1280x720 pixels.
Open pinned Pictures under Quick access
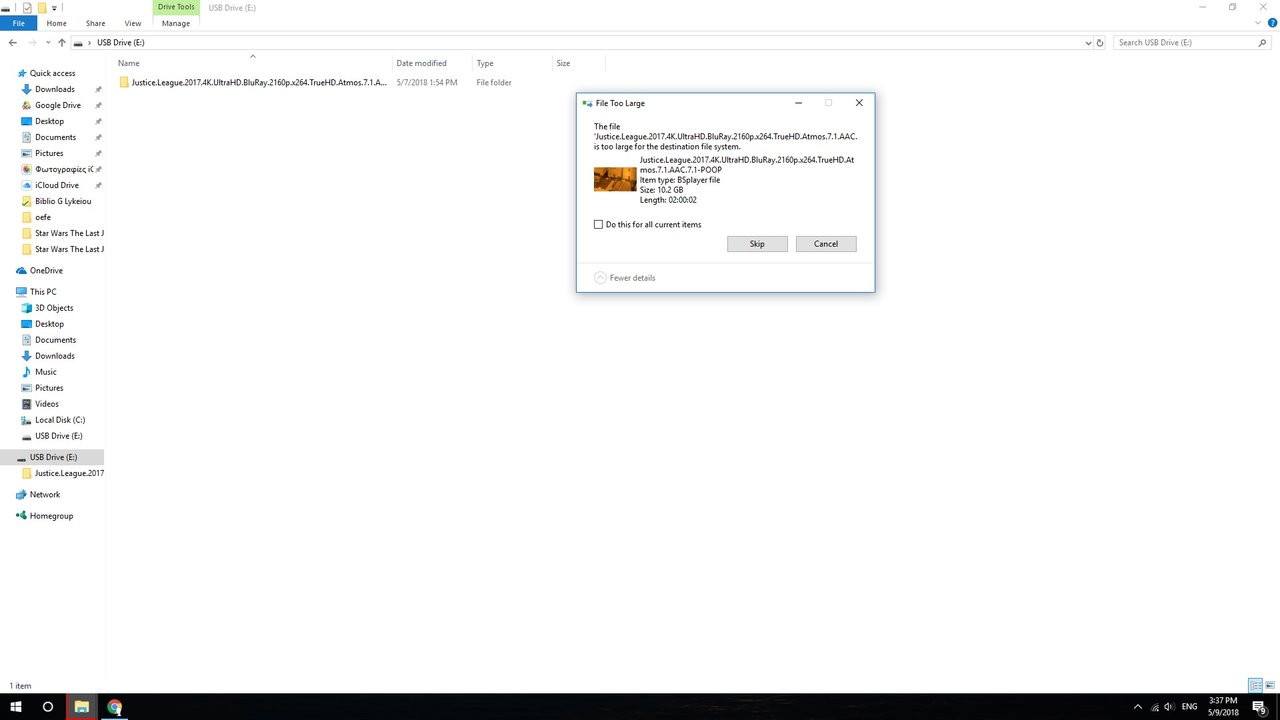[x=49, y=153]
